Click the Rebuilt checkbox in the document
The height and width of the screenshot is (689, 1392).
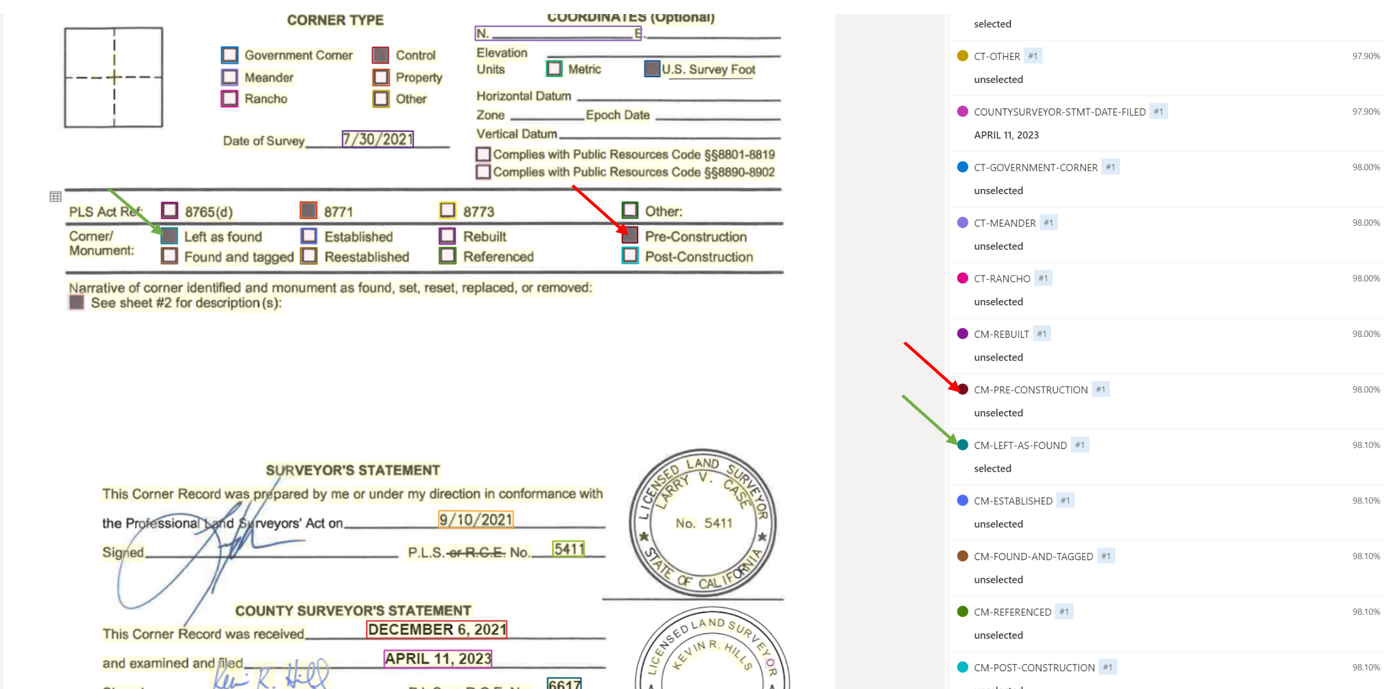448,236
